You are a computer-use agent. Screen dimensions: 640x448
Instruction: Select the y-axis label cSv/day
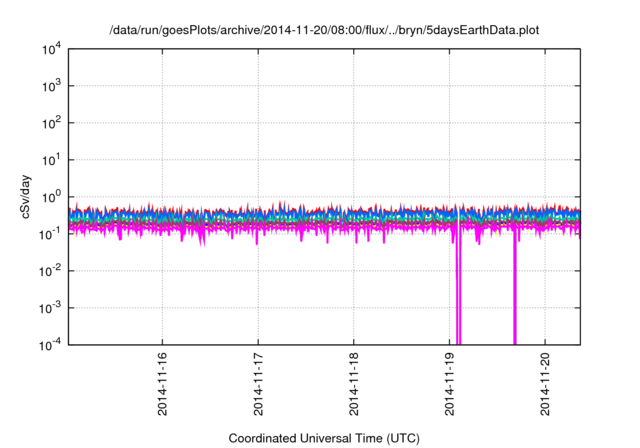point(26,197)
